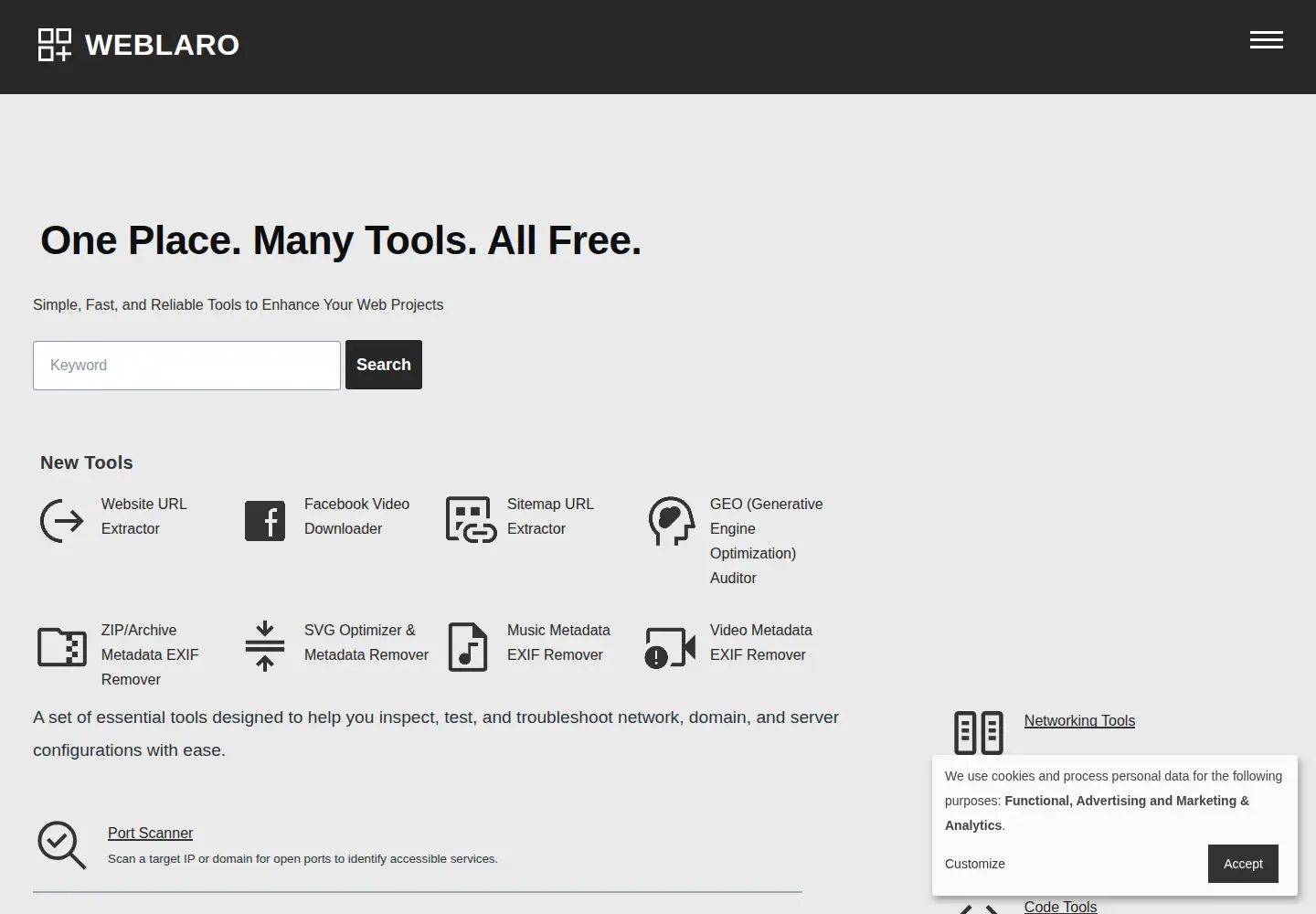Click the GEO Auditor head icon
The width and height of the screenshot is (1316, 914).
[x=672, y=521]
